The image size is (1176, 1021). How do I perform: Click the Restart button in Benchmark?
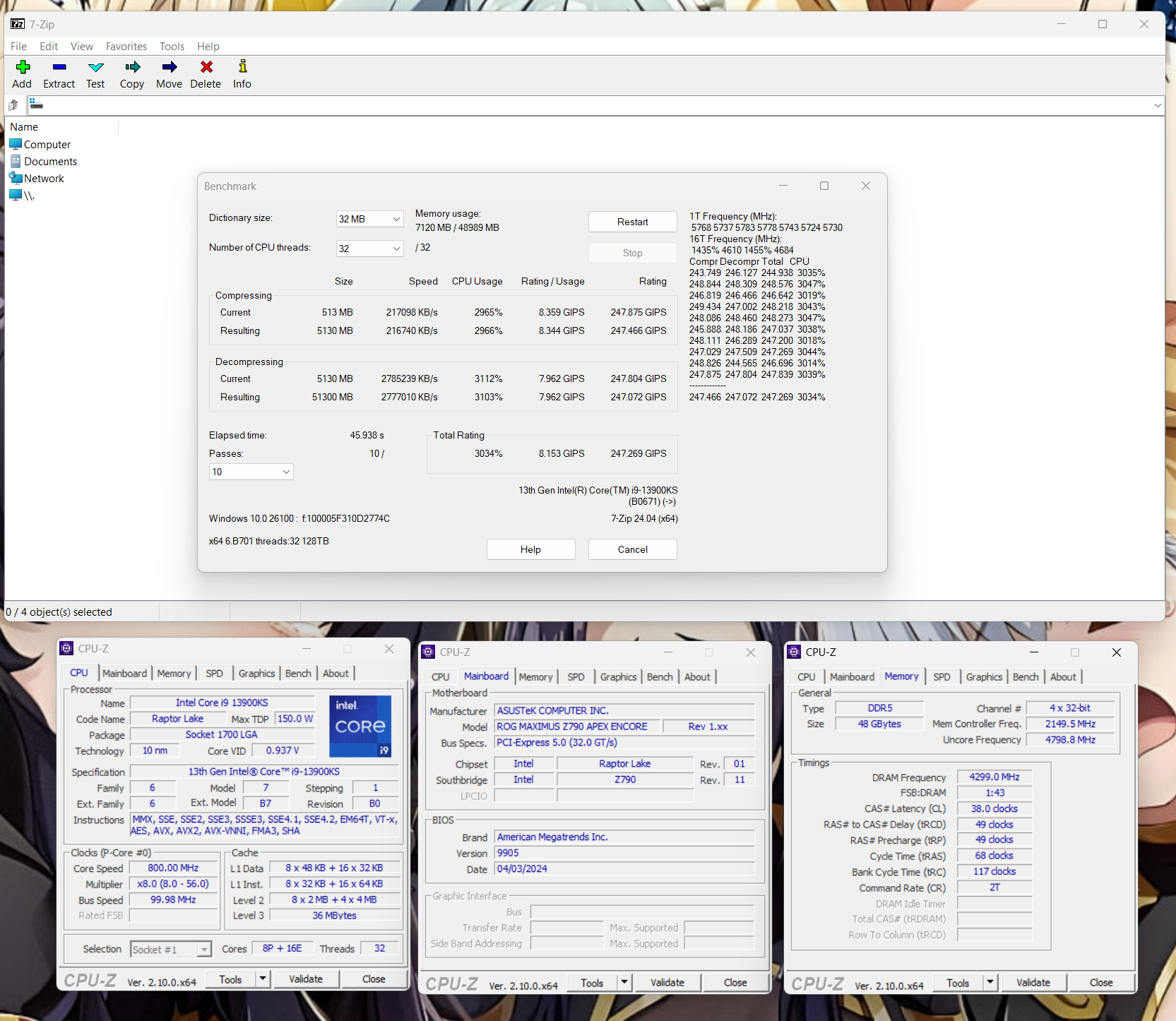(x=633, y=222)
